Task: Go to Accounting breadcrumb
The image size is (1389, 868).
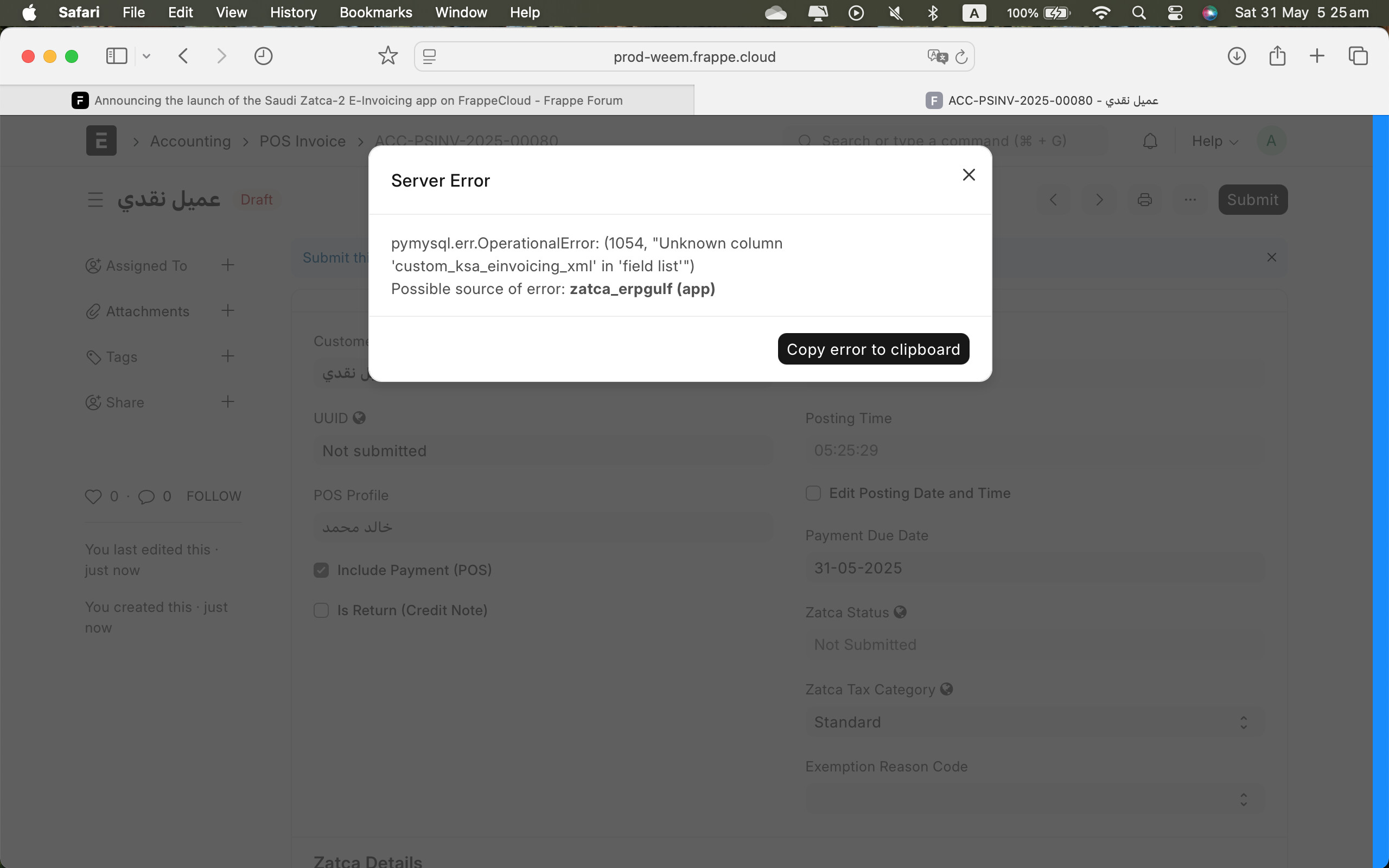Action: click(x=190, y=141)
